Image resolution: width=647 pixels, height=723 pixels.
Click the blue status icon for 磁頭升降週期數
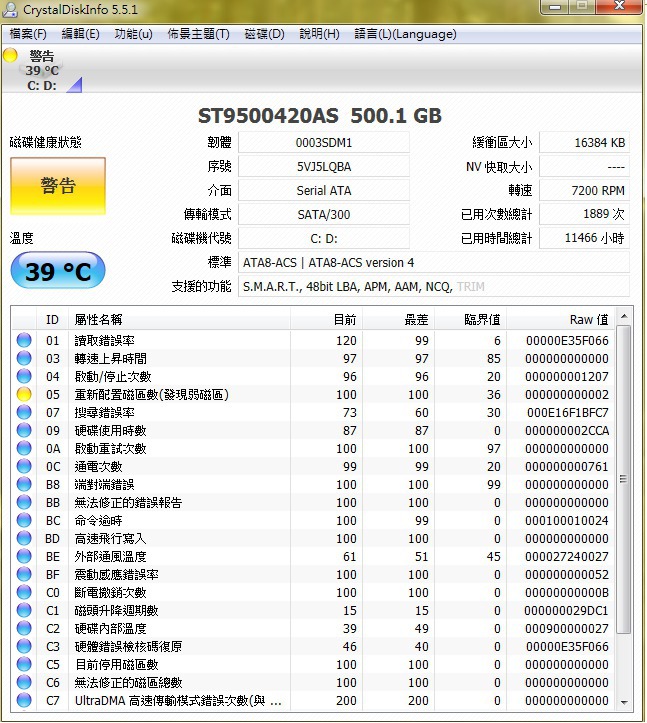[x=24, y=610]
